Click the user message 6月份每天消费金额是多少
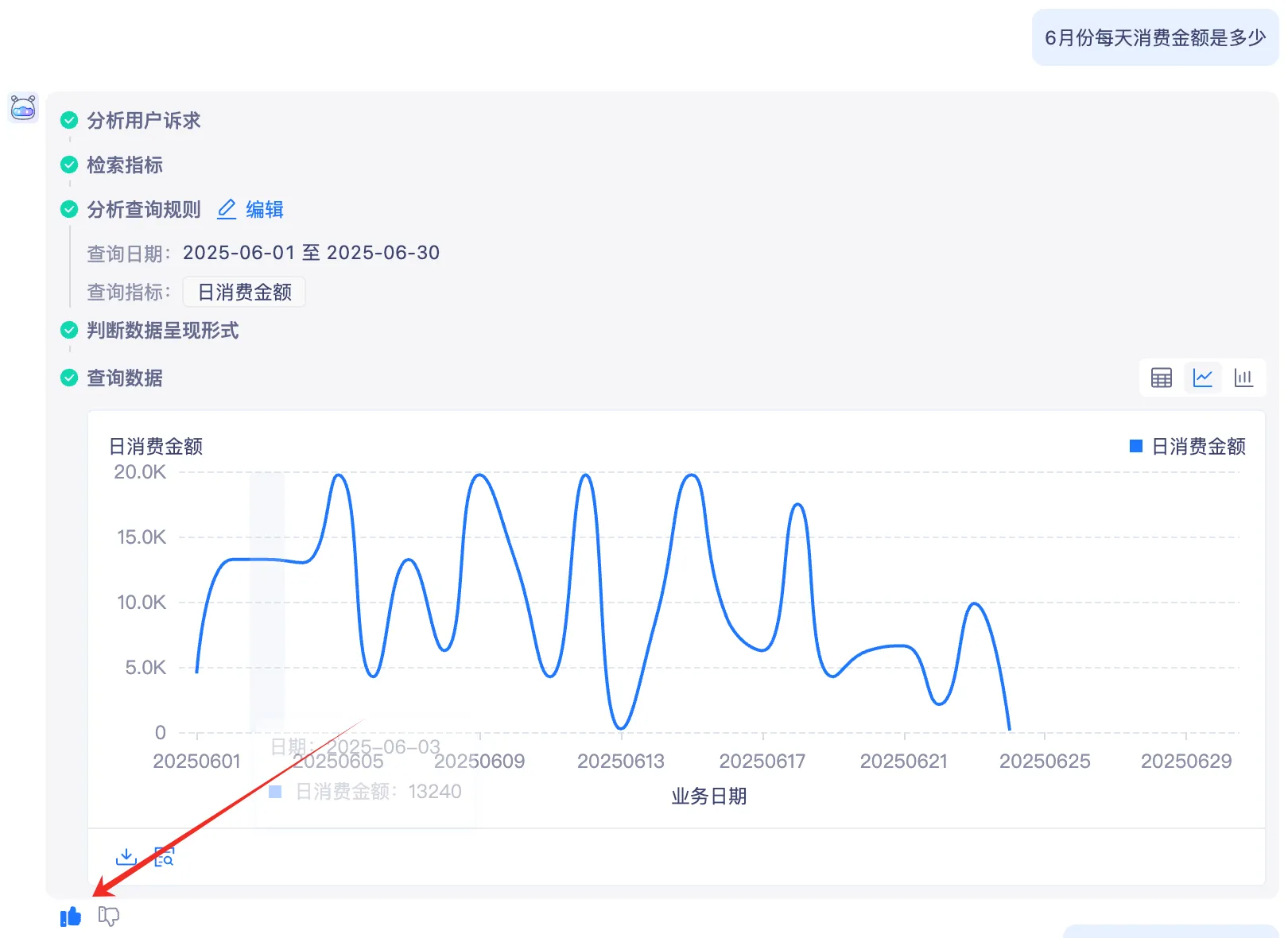Image resolution: width=1288 pixels, height=938 pixels. point(1154,37)
